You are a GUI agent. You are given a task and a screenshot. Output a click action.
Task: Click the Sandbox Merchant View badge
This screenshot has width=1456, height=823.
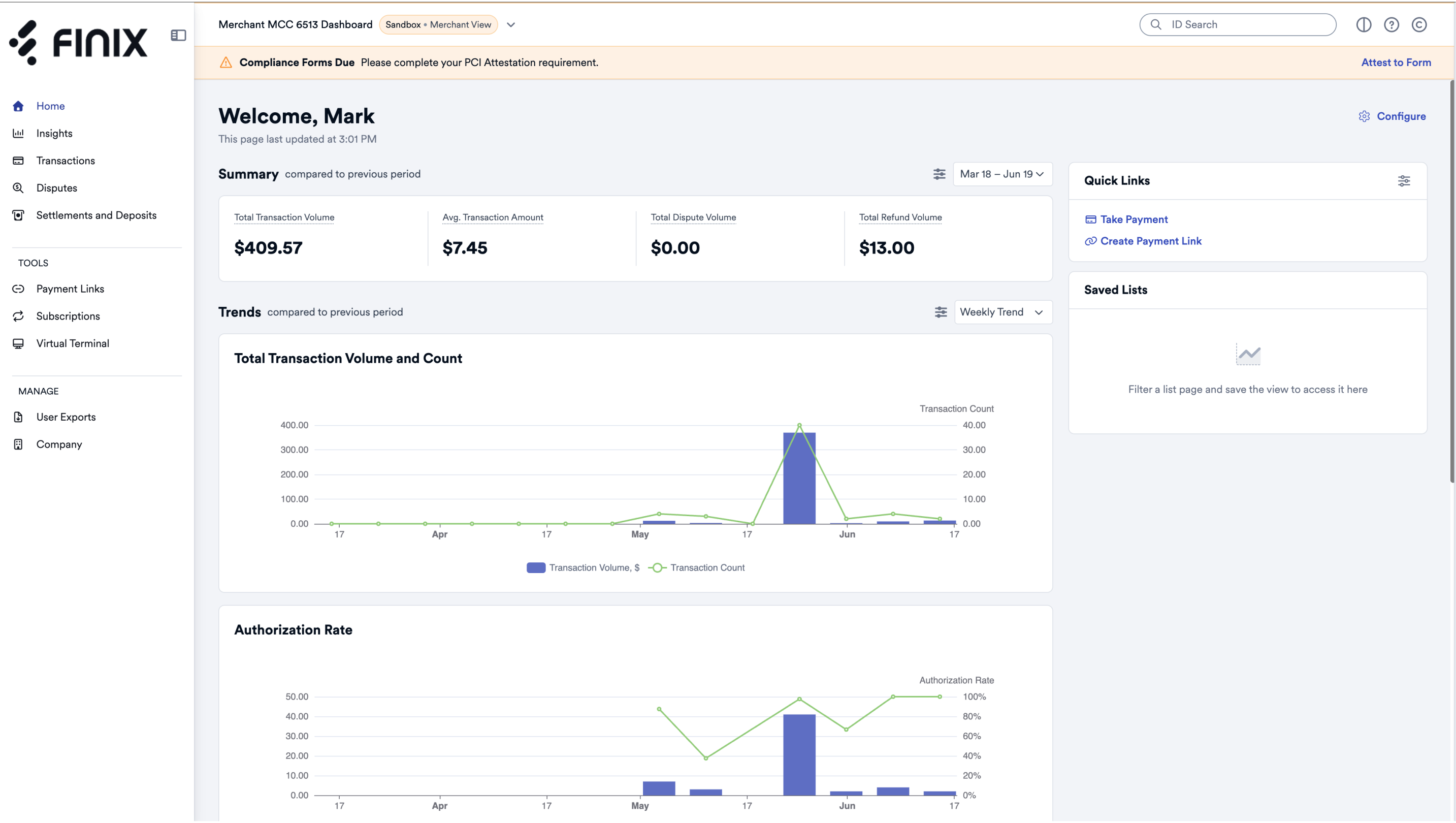tap(438, 24)
